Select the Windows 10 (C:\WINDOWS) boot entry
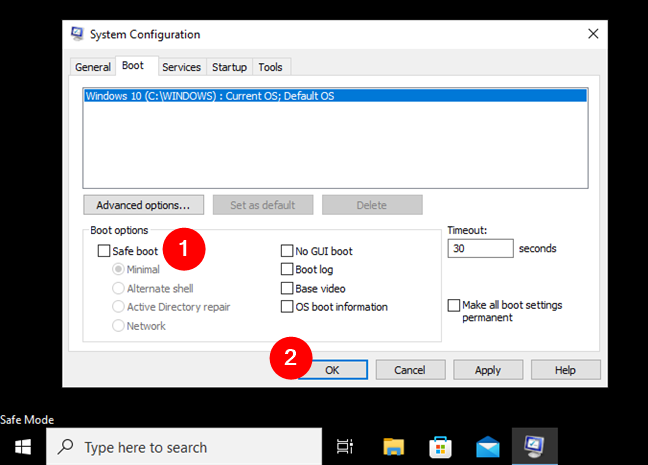 click(335, 96)
